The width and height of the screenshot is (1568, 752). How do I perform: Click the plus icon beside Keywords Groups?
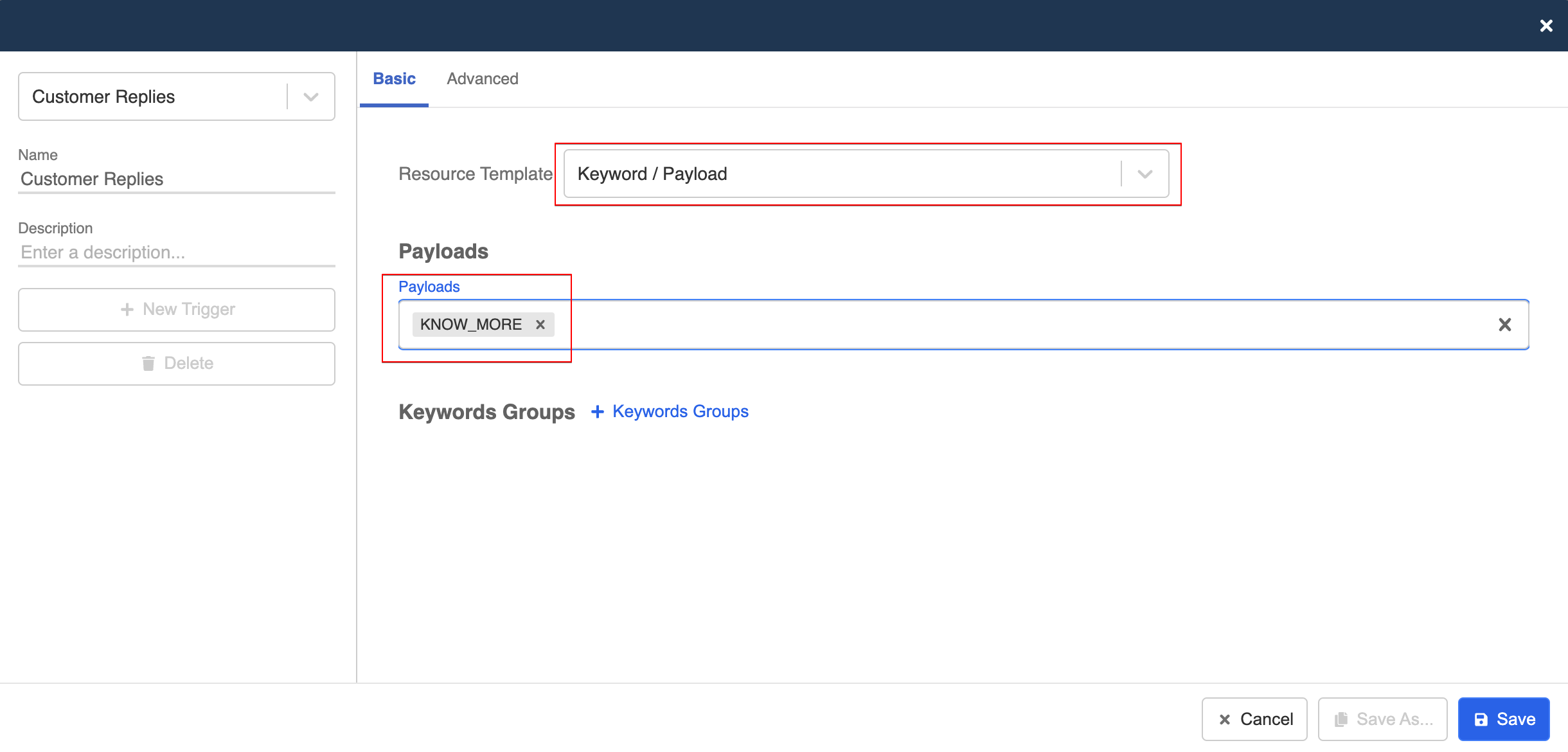(597, 411)
